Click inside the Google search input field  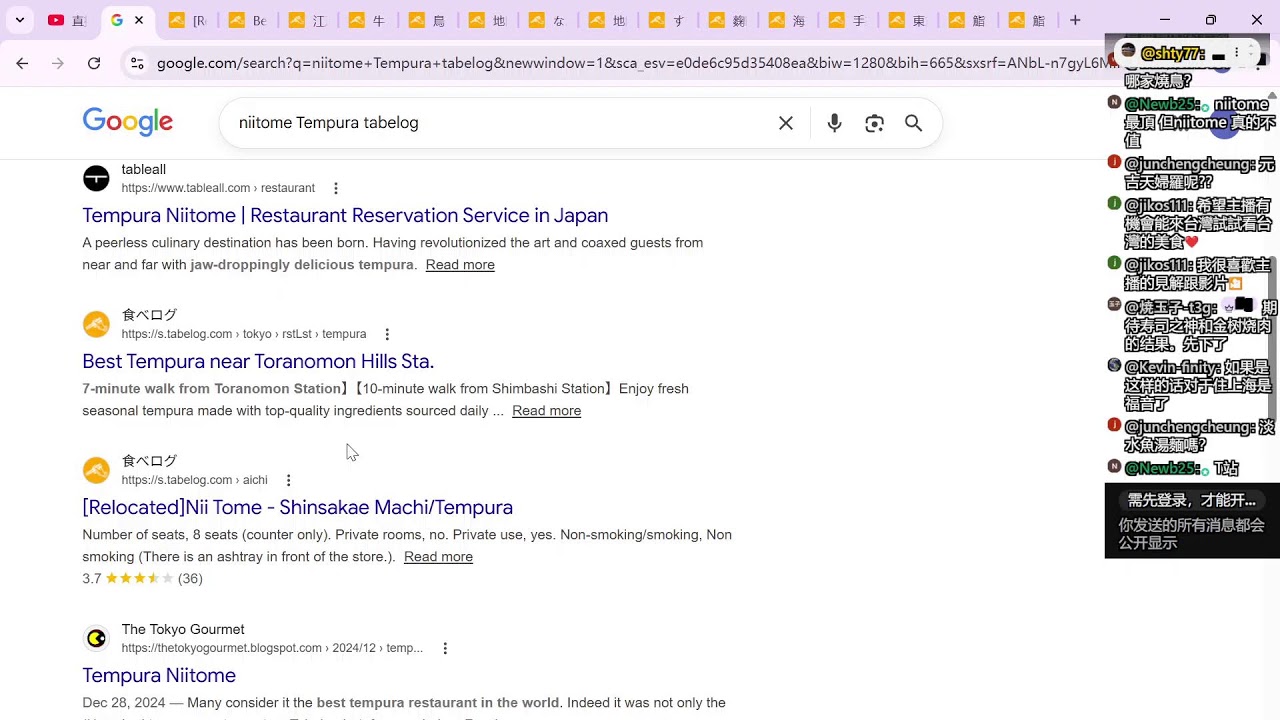500,123
